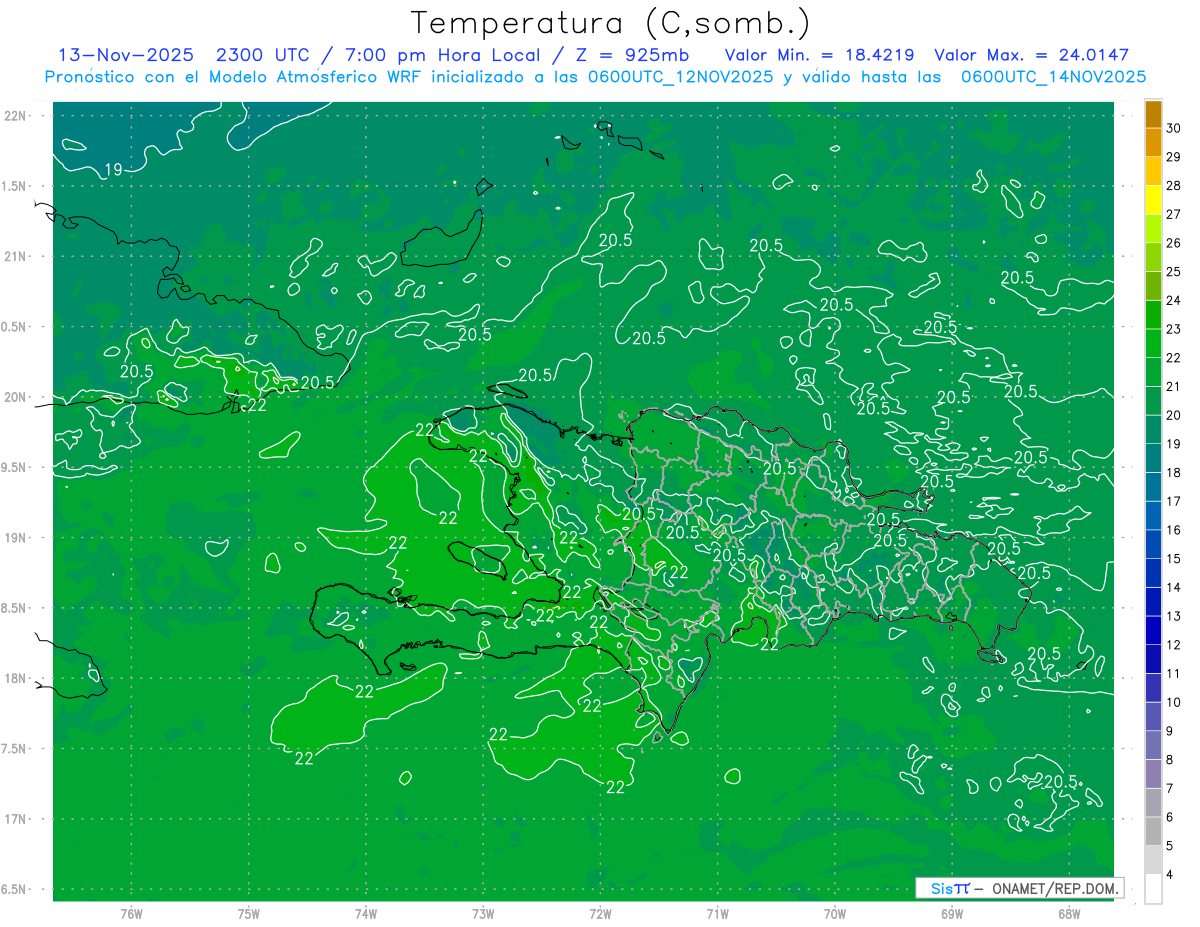Click the '73W' longitude axis label
This screenshot has height=927, width=1200.
coord(483,914)
